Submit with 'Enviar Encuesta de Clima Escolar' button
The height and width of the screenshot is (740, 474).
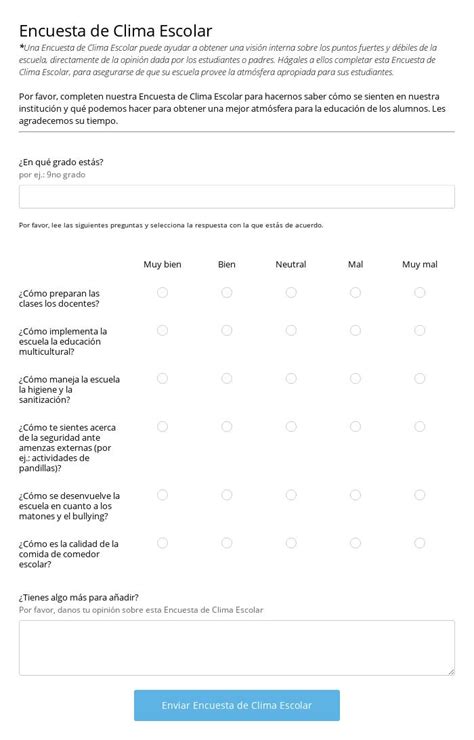point(237,705)
